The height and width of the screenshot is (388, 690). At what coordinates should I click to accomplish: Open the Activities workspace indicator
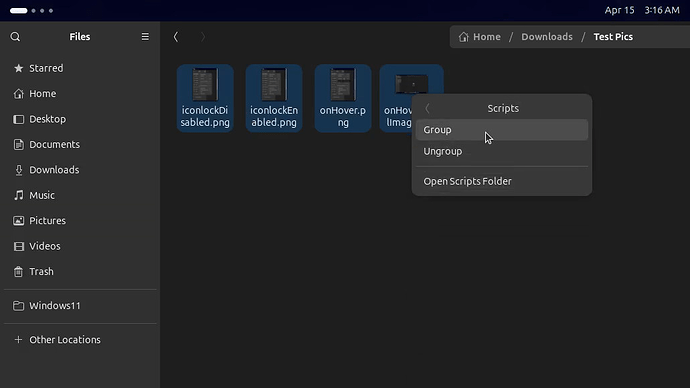[31, 11]
